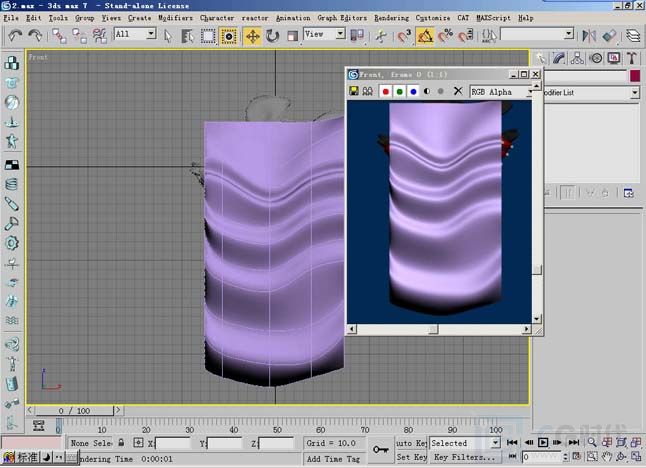The image size is (646, 468).
Task: Click the object color swatch
Action: coord(635,76)
